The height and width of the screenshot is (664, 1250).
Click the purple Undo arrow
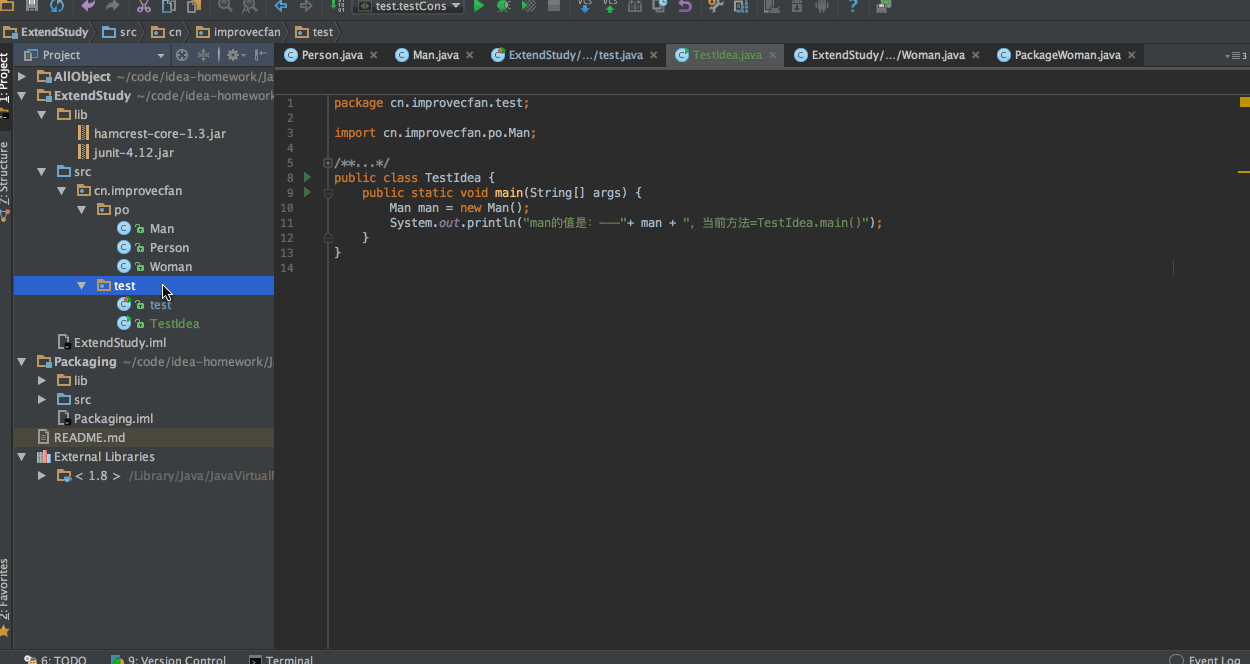pyautogui.click(x=88, y=6)
